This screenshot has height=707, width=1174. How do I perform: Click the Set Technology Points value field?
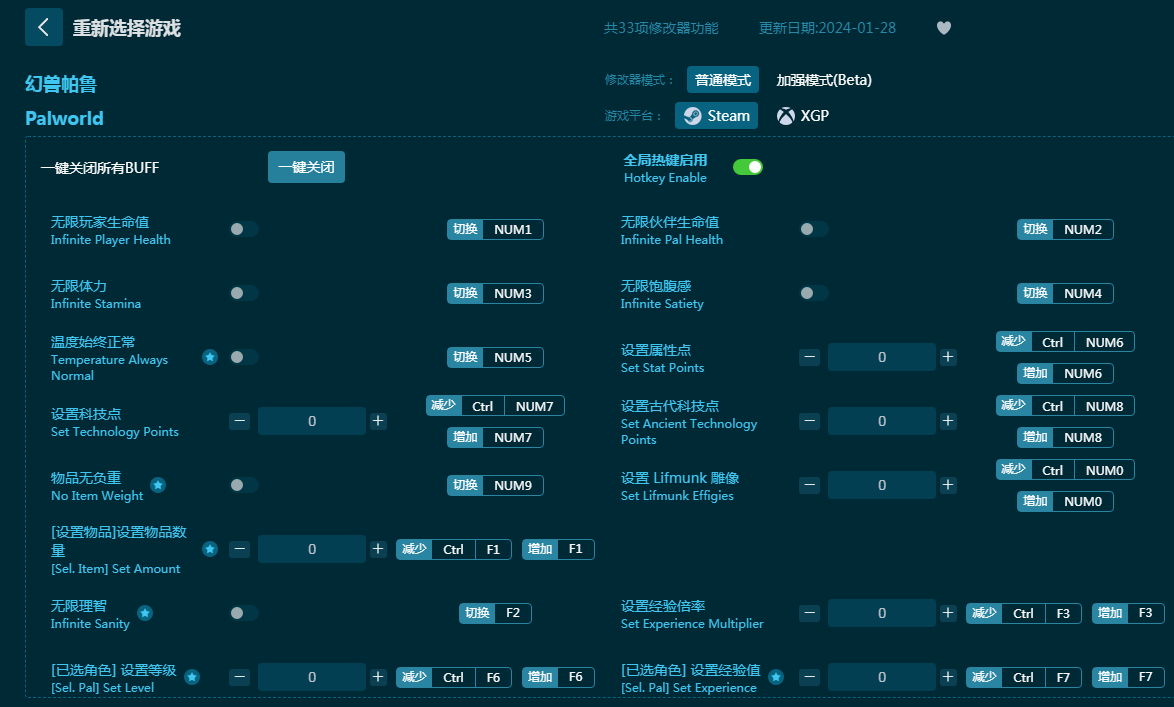(x=312, y=421)
